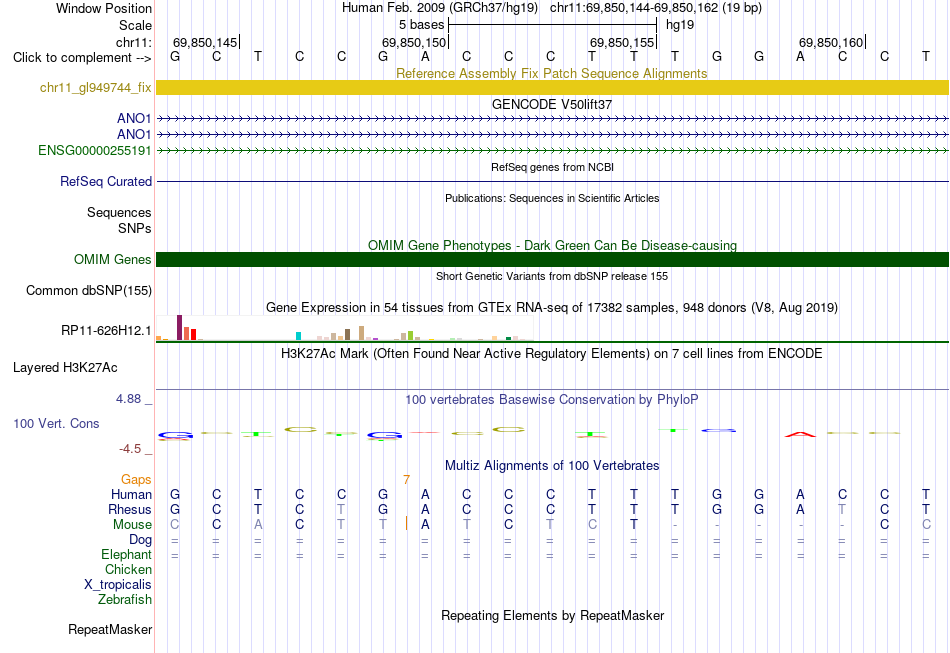950x653 pixels.
Task: Open 'Multiz Alignments of 100 Vertebrates' title
Action: coord(552,466)
